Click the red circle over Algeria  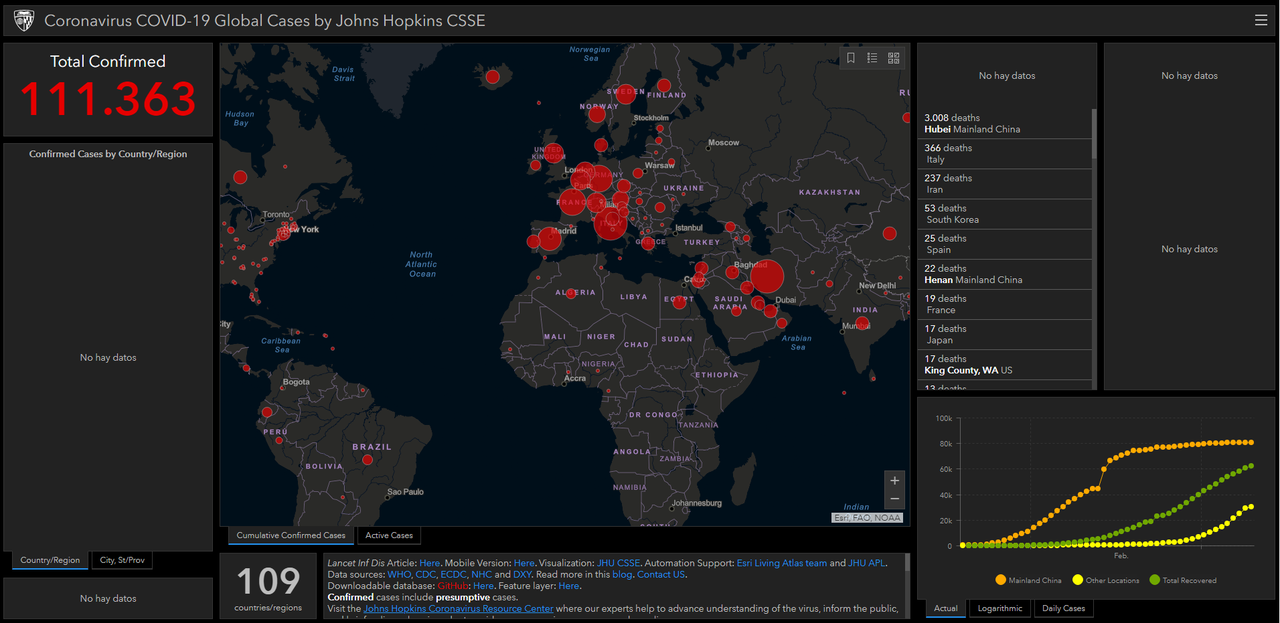pyautogui.click(x=571, y=293)
